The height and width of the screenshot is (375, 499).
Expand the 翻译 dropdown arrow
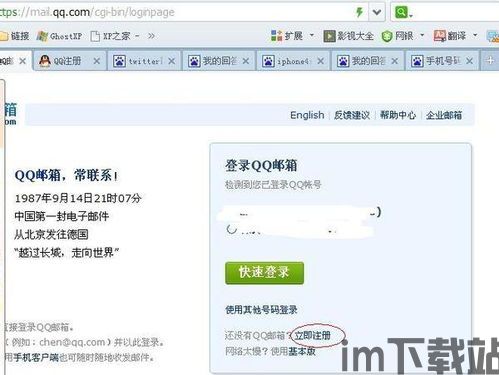475,35
